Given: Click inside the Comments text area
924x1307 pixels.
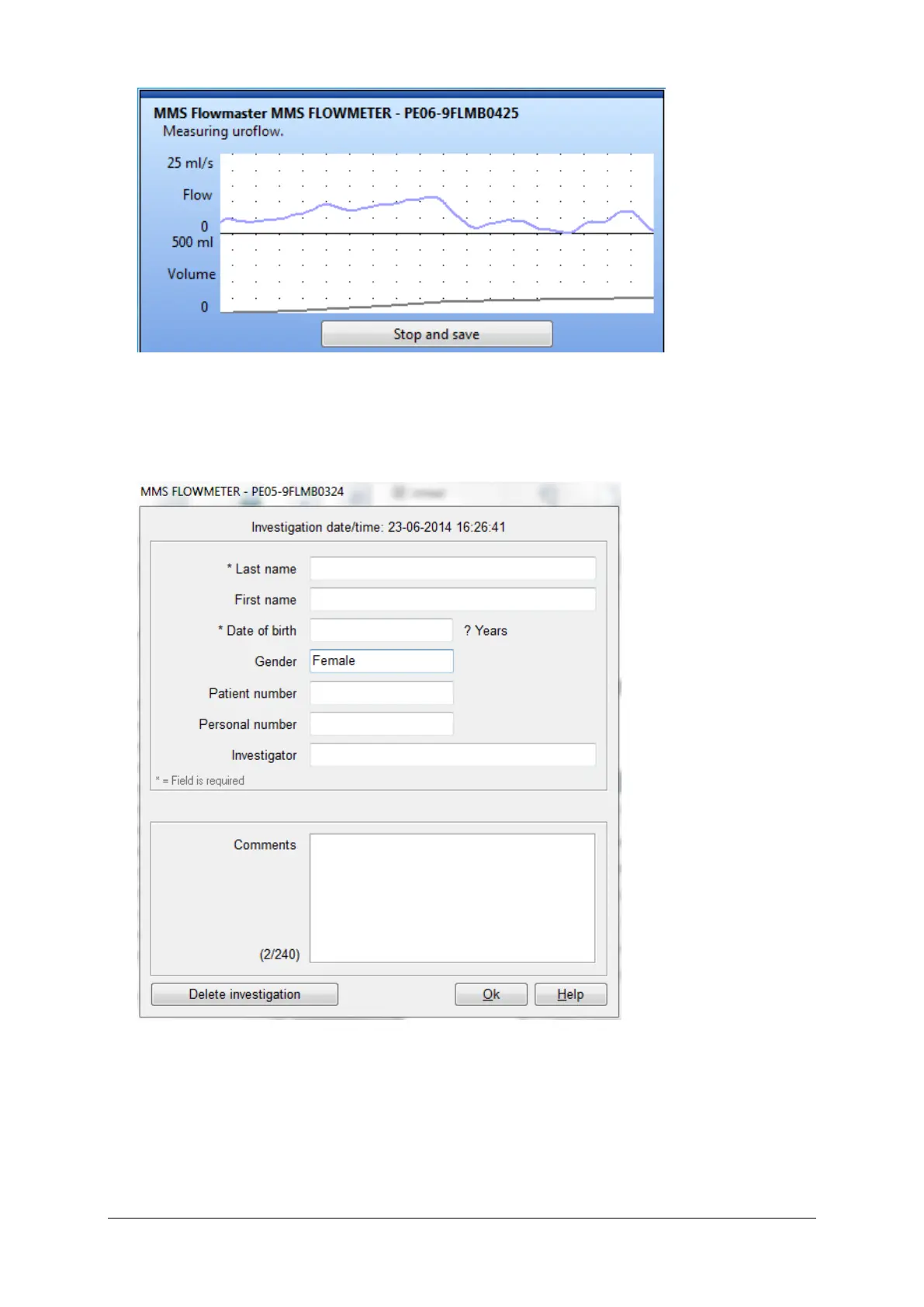Looking at the screenshot, I should [x=452, y=898].
